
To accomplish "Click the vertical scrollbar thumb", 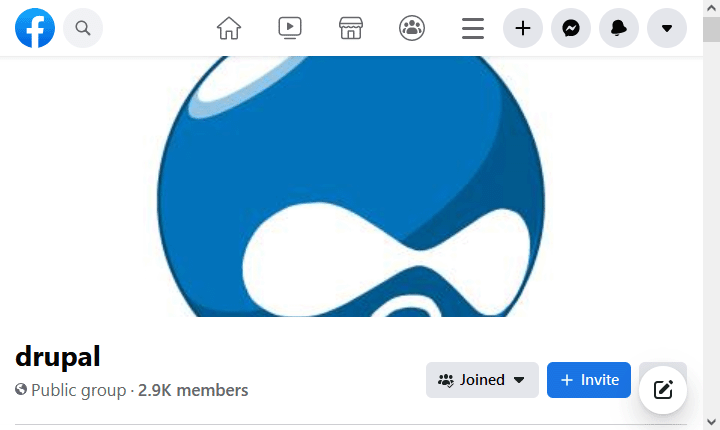I will [711, 30].
